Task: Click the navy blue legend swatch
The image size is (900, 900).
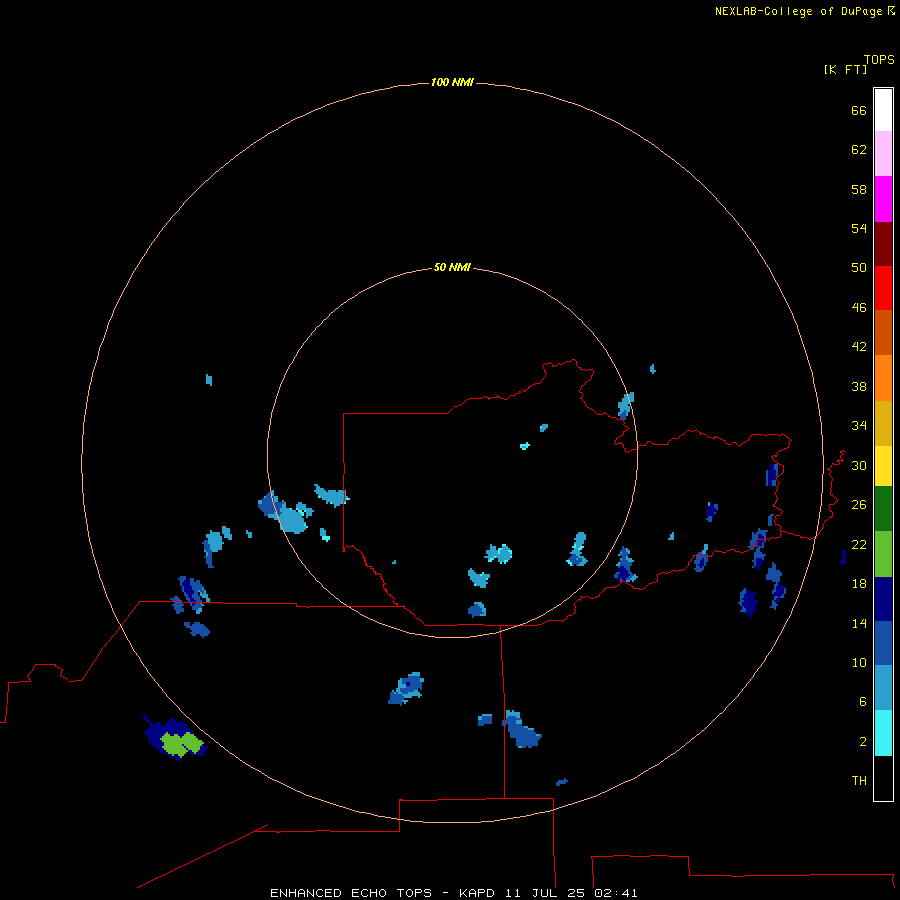Action: pos(883,599)
